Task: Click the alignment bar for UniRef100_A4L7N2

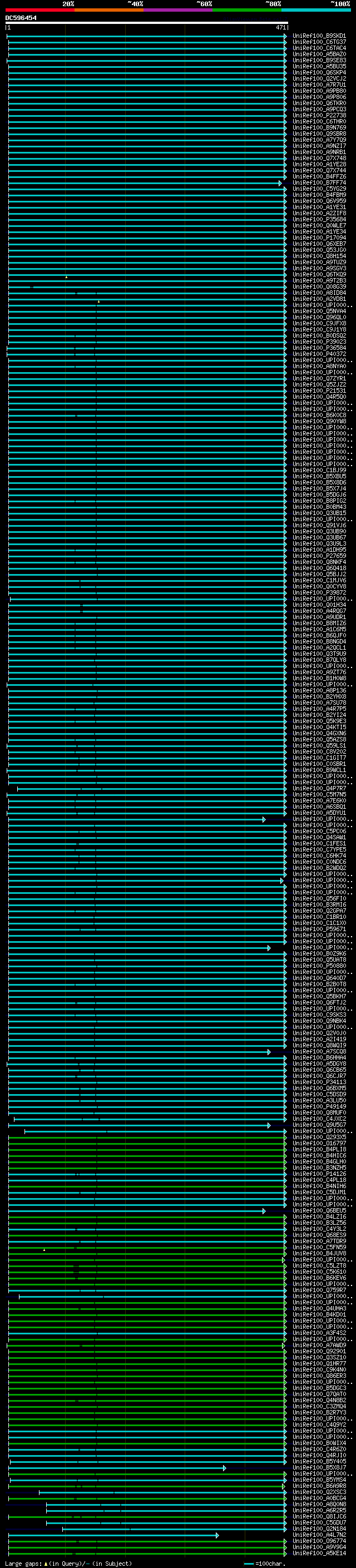Action: point(113,1535)
